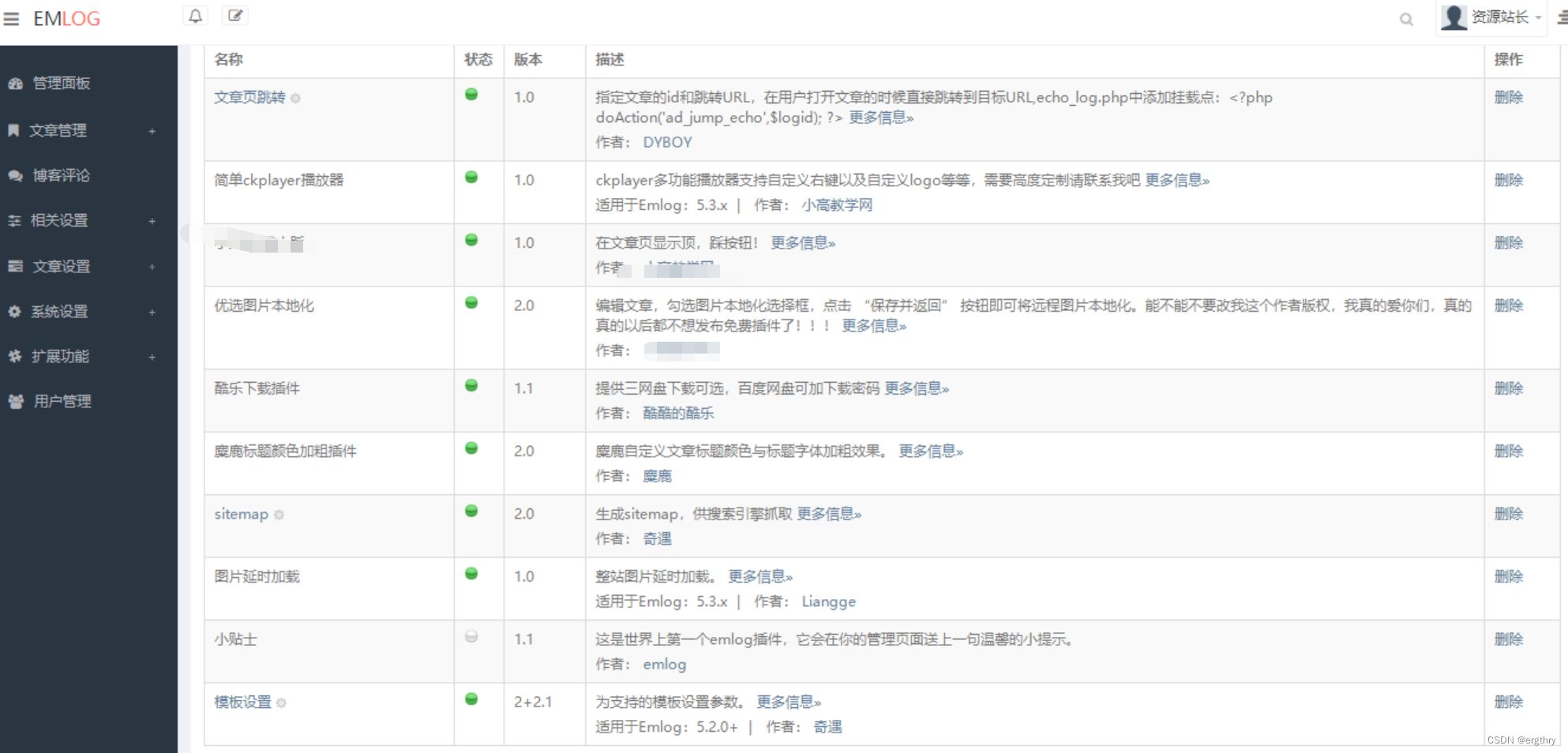Expand the 系统设置 sidebar section

(x=152, y=312)
